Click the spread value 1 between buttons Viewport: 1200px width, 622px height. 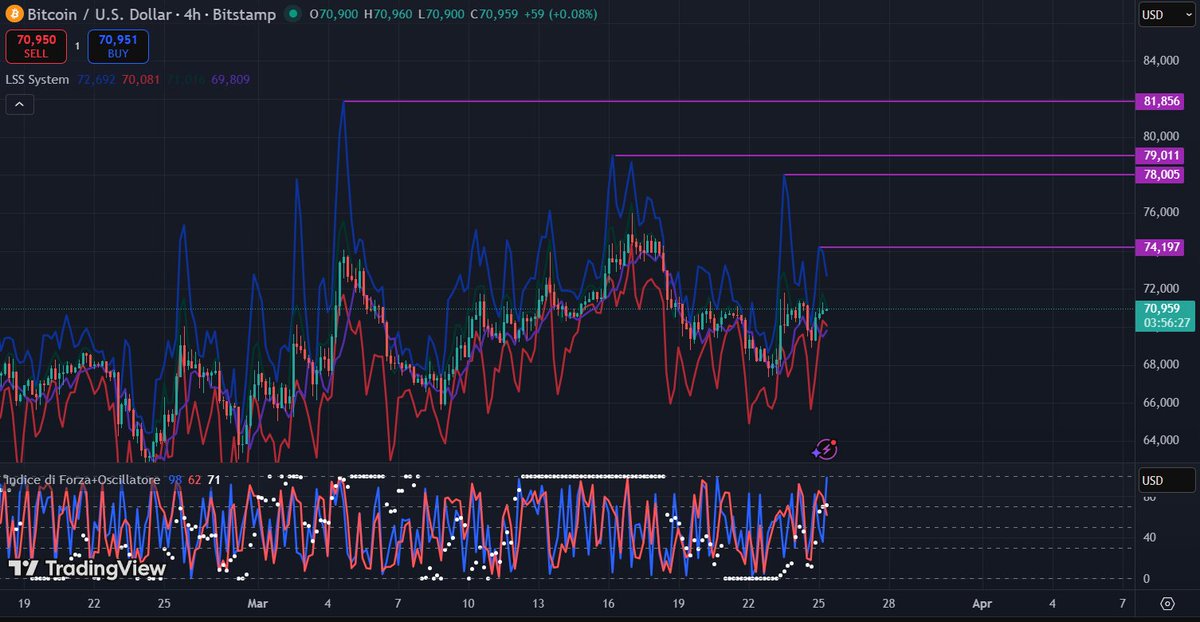(x=77, y=46)
